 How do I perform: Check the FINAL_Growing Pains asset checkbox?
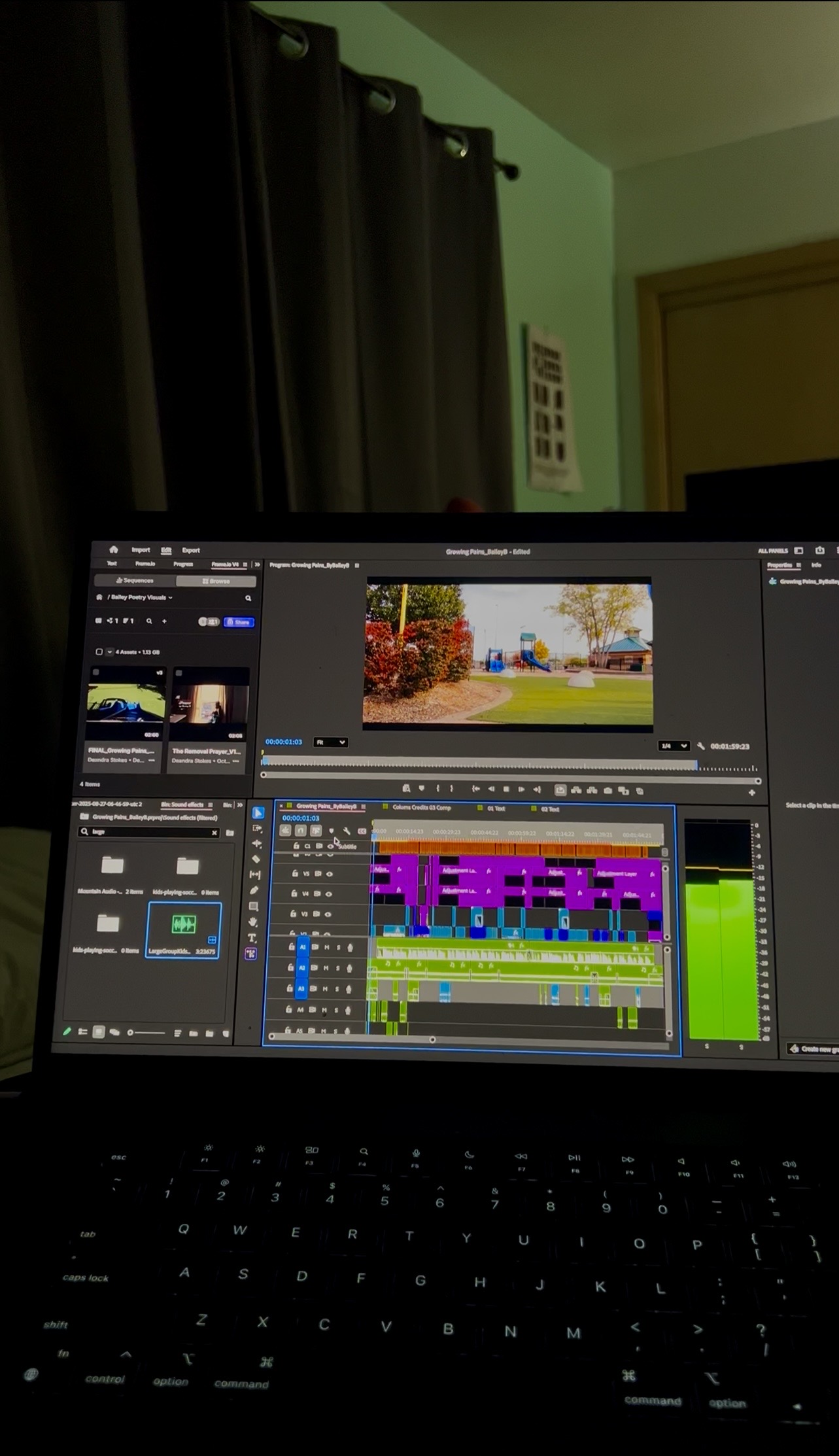96,672
